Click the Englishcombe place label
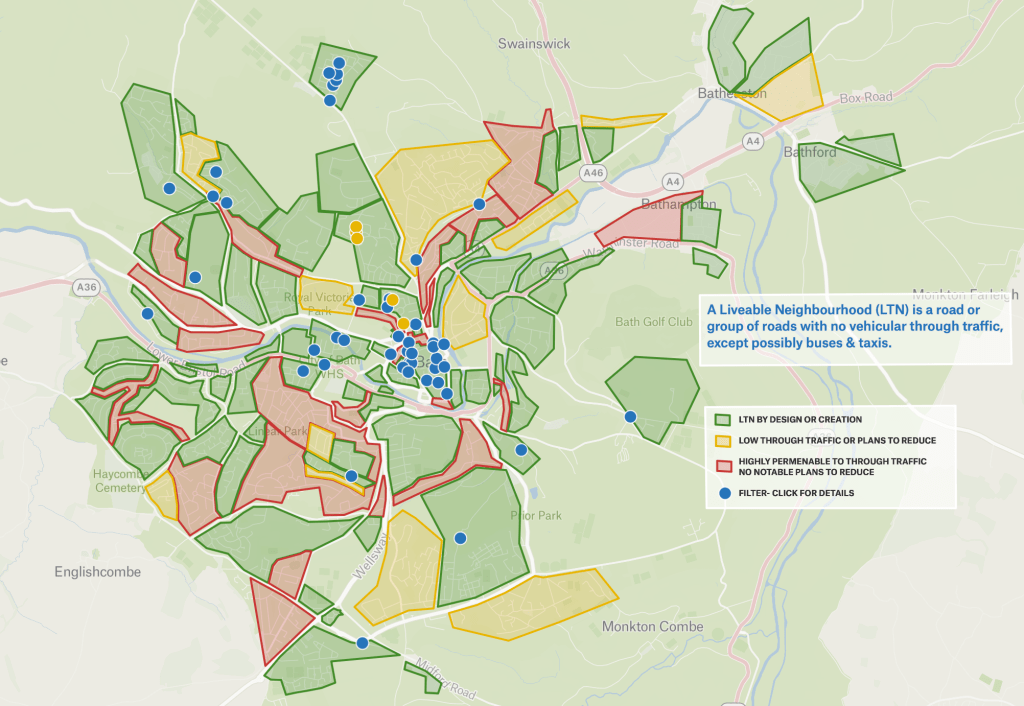The image size is (1024, 706). pos(97,572)
